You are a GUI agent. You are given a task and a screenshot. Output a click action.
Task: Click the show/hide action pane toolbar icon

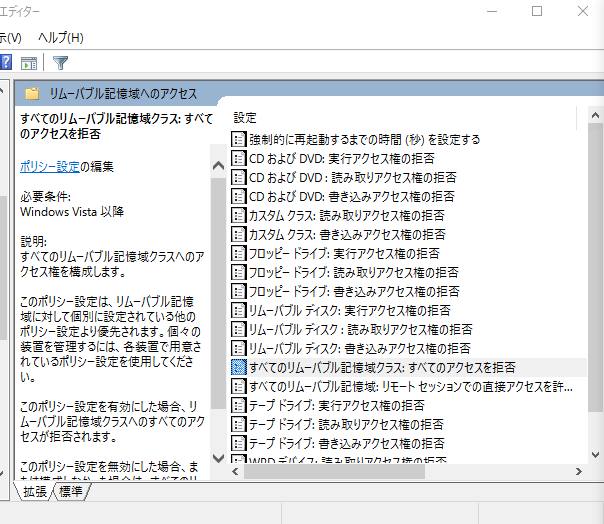click(x=29, y=63)
